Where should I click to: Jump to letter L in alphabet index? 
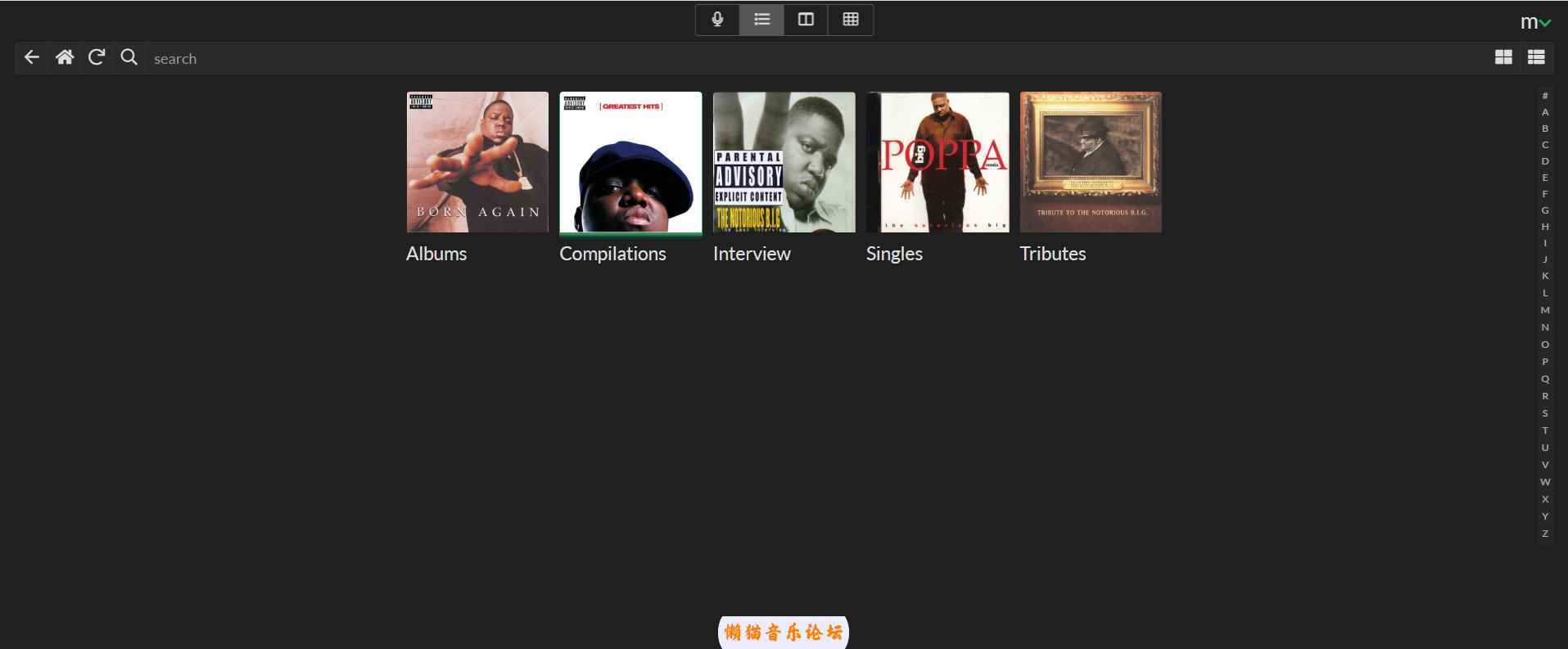(x=1545, y=293)
